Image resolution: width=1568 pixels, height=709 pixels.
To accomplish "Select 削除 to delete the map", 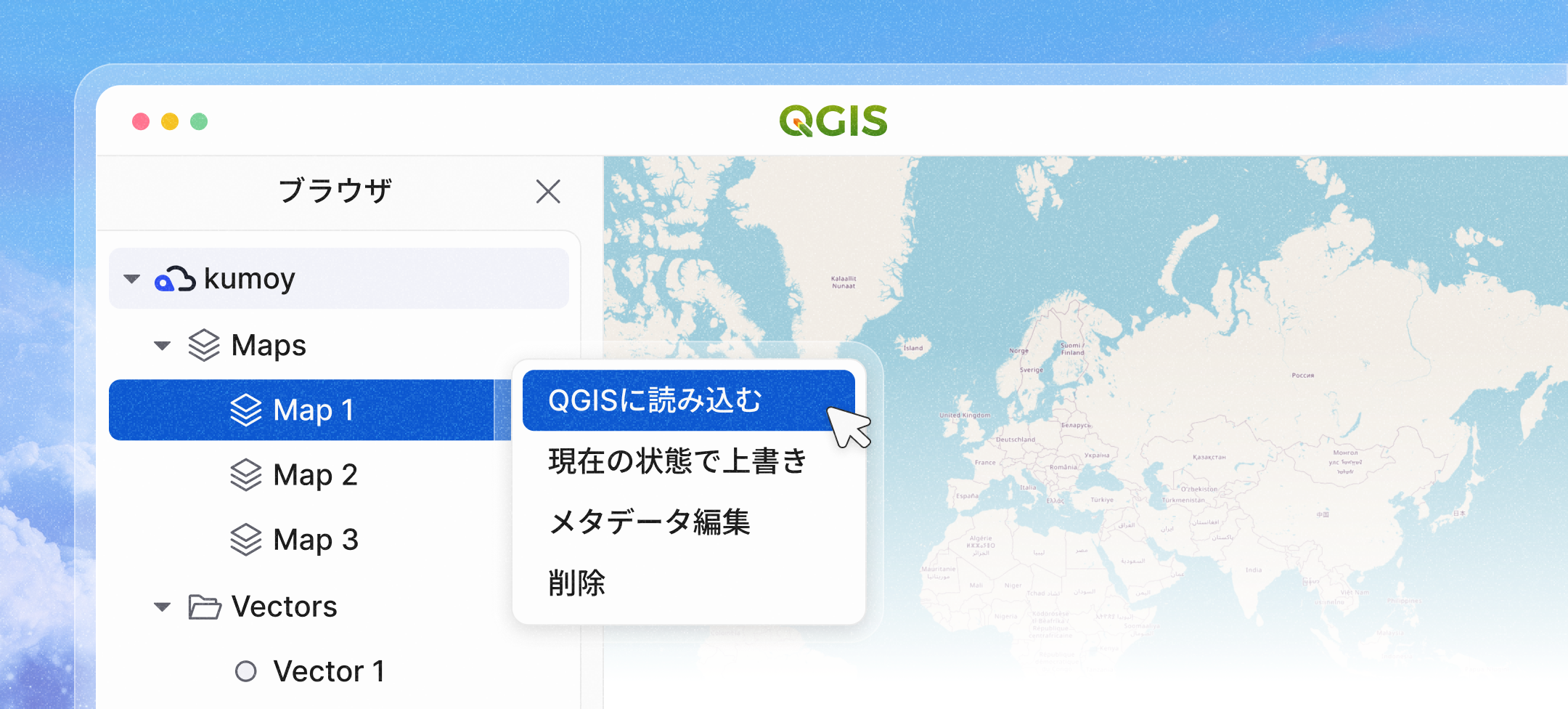I will [x=576, y=583].
